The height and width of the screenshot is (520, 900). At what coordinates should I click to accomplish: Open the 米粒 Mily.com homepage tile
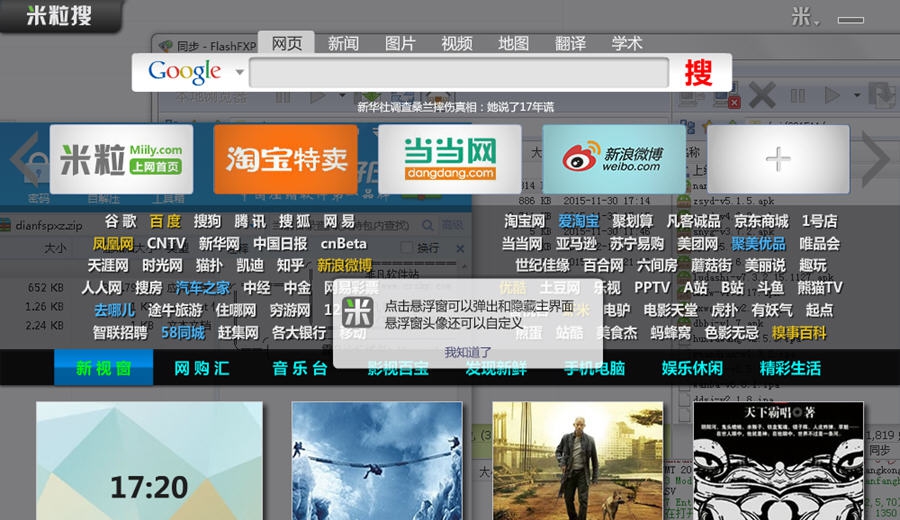[x=121, y=159]
